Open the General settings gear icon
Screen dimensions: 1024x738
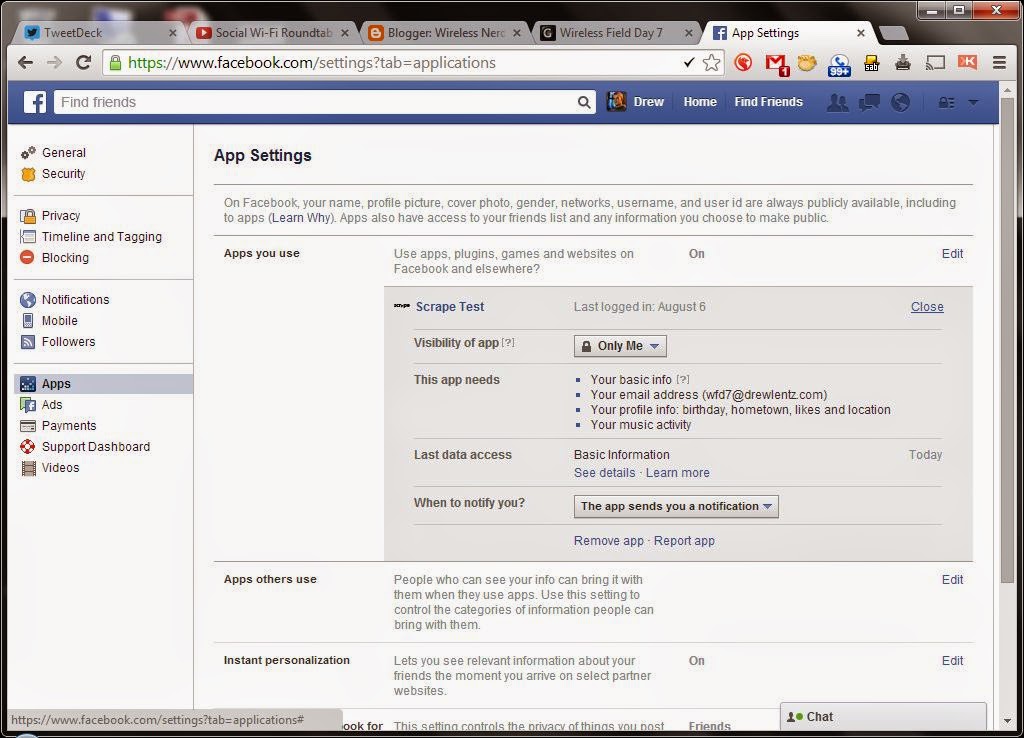pos(28,153)
